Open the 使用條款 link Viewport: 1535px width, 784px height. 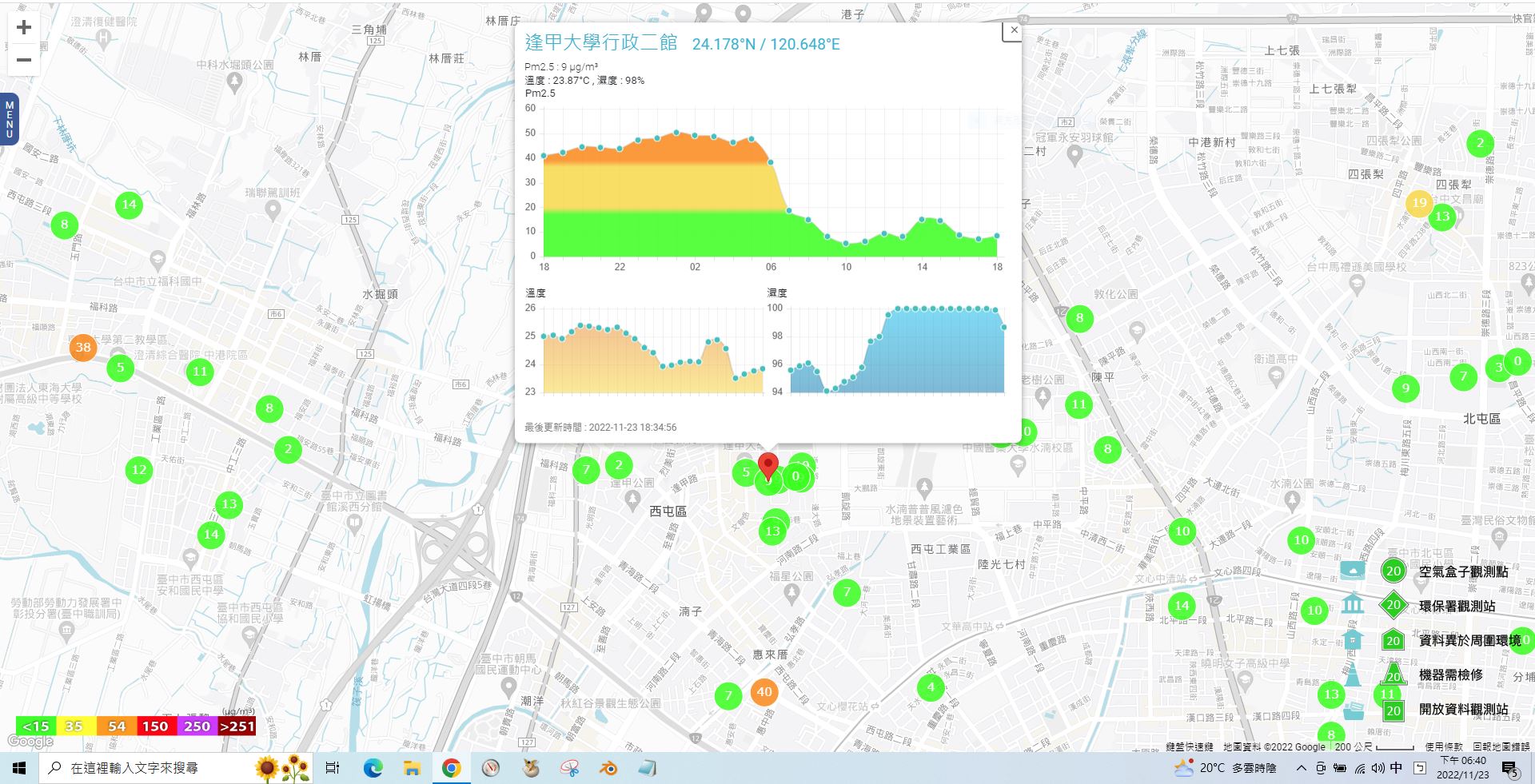point(1445,747)
